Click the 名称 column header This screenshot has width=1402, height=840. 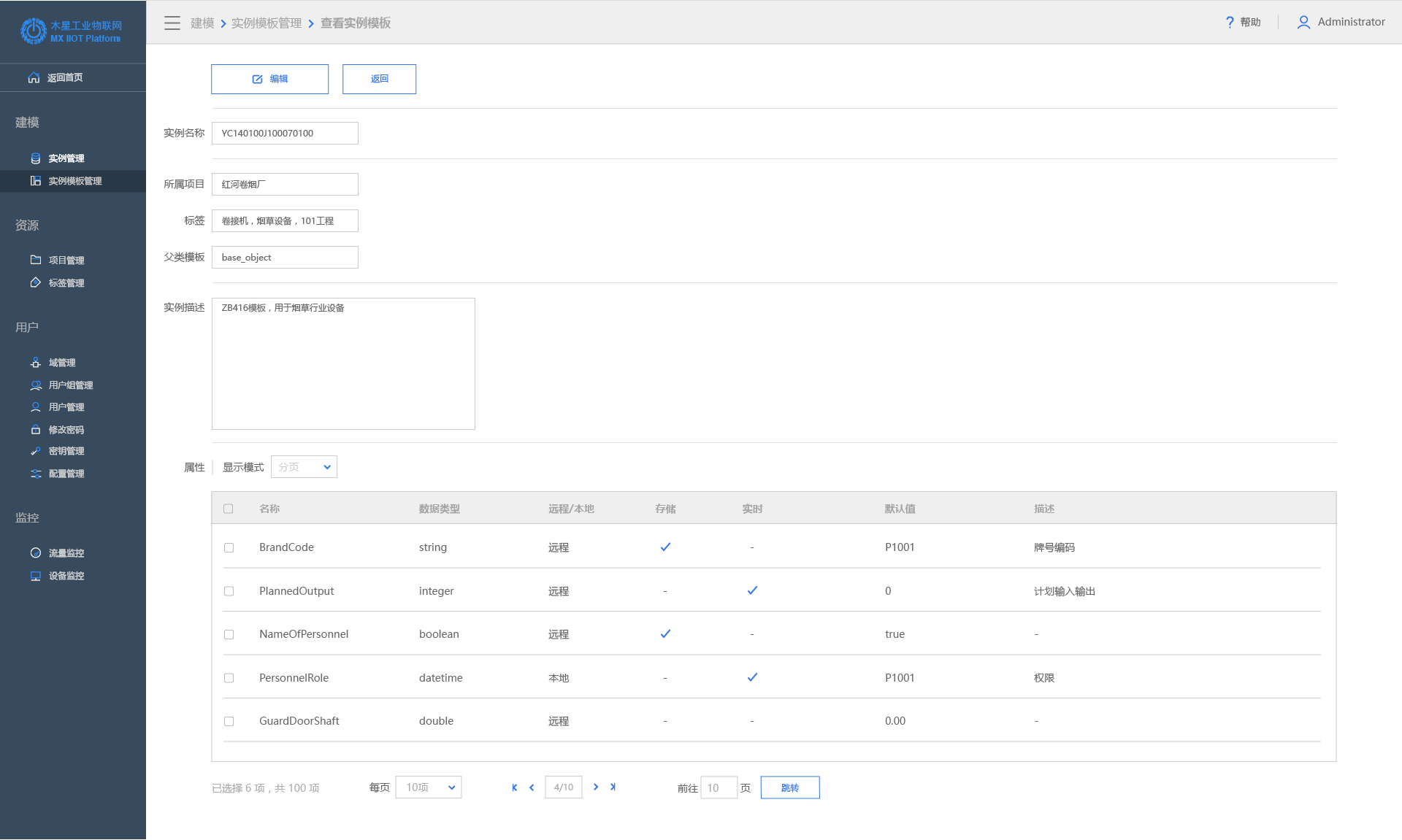pos(269,509)
